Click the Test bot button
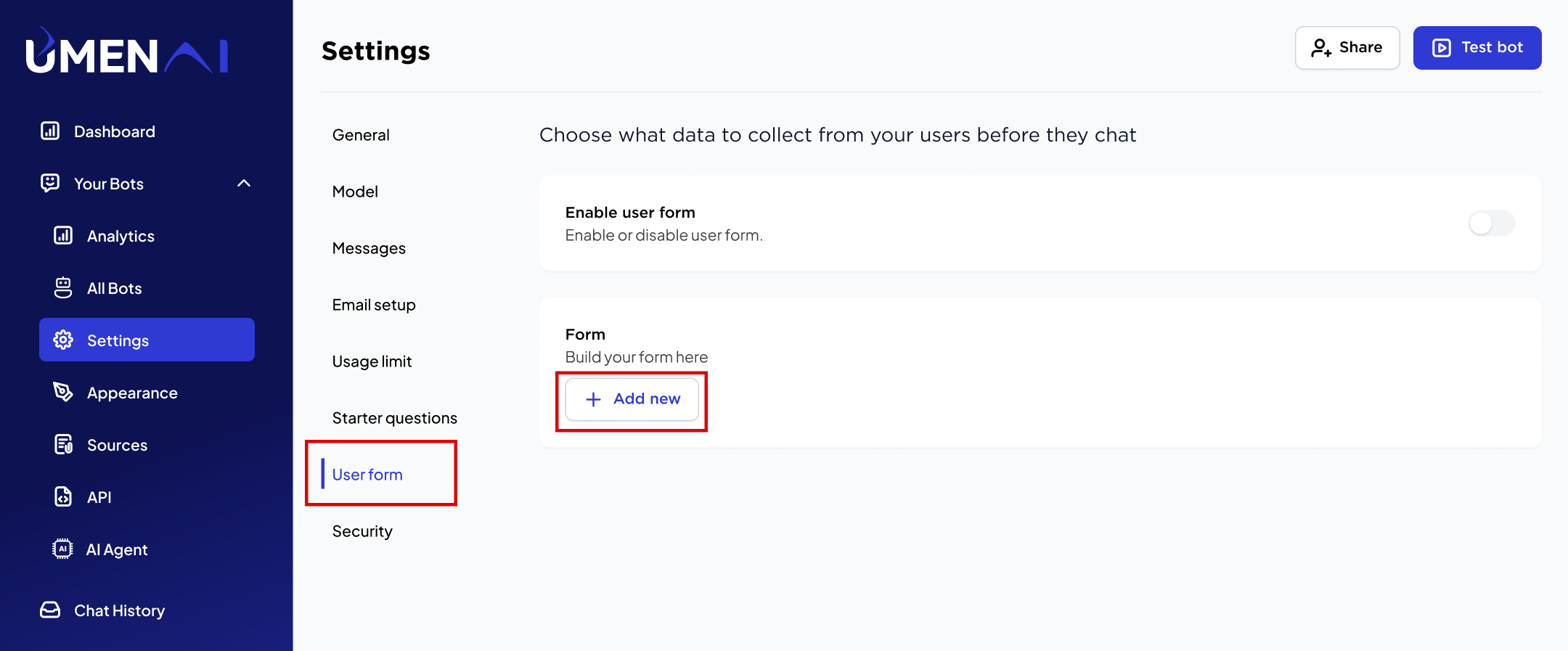Screen dimensions: 1568x651 pos(1477,48)
